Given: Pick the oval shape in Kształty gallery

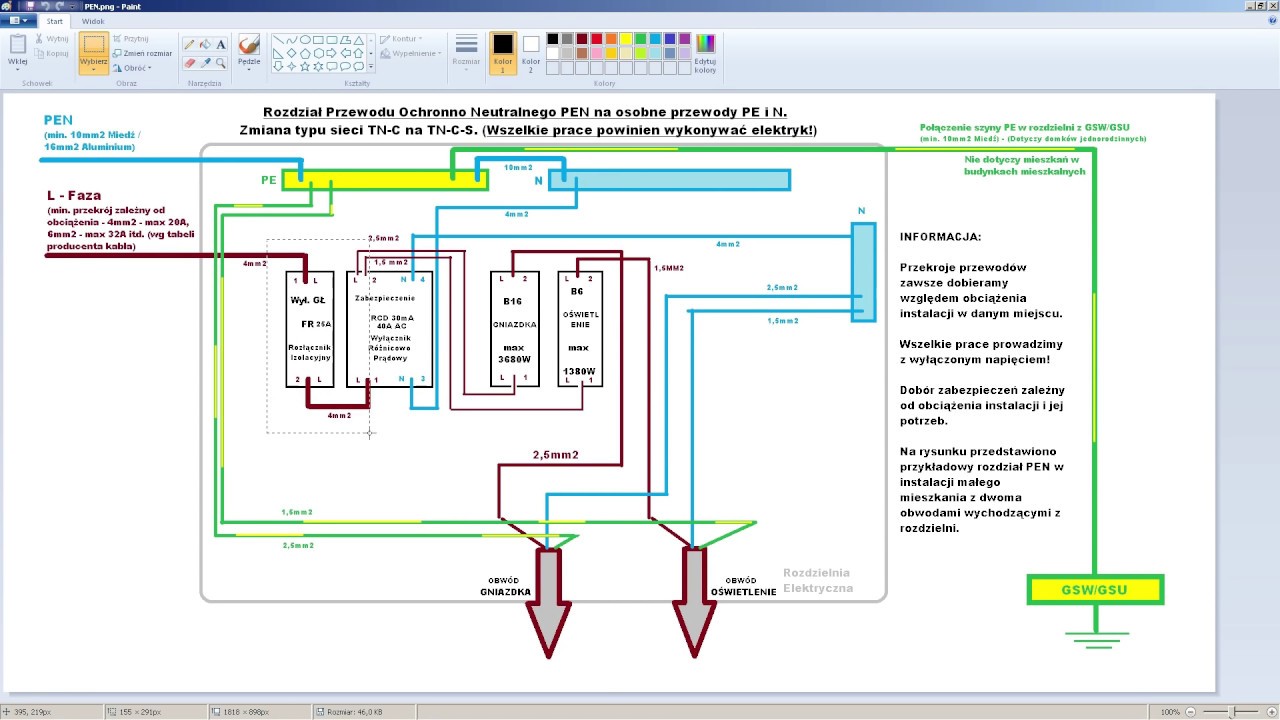Looking at the screenshot, I should [x=305, y=40].
